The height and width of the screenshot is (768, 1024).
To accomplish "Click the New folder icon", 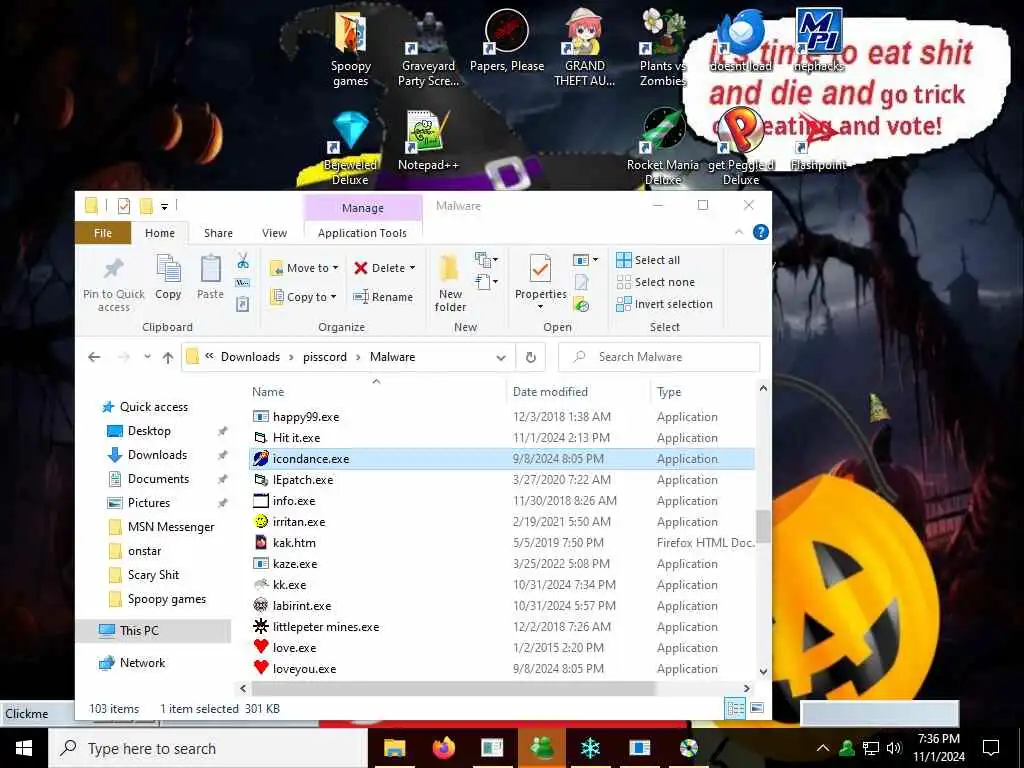I will 449,269.
